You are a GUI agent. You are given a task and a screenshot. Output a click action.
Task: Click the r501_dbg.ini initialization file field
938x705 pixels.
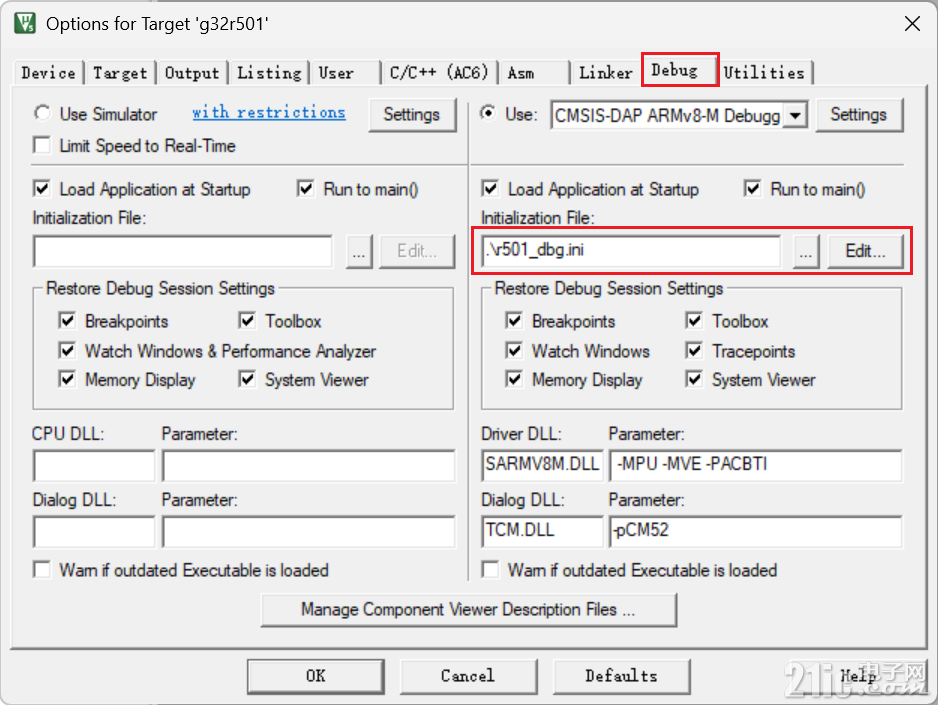(631, 251)
